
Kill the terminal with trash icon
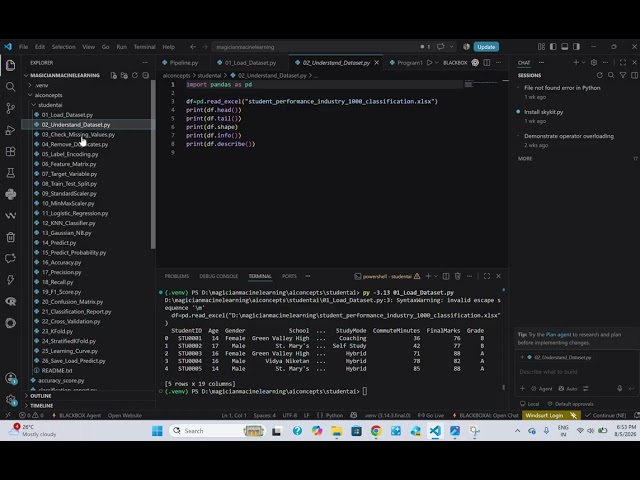pos(458,276)
